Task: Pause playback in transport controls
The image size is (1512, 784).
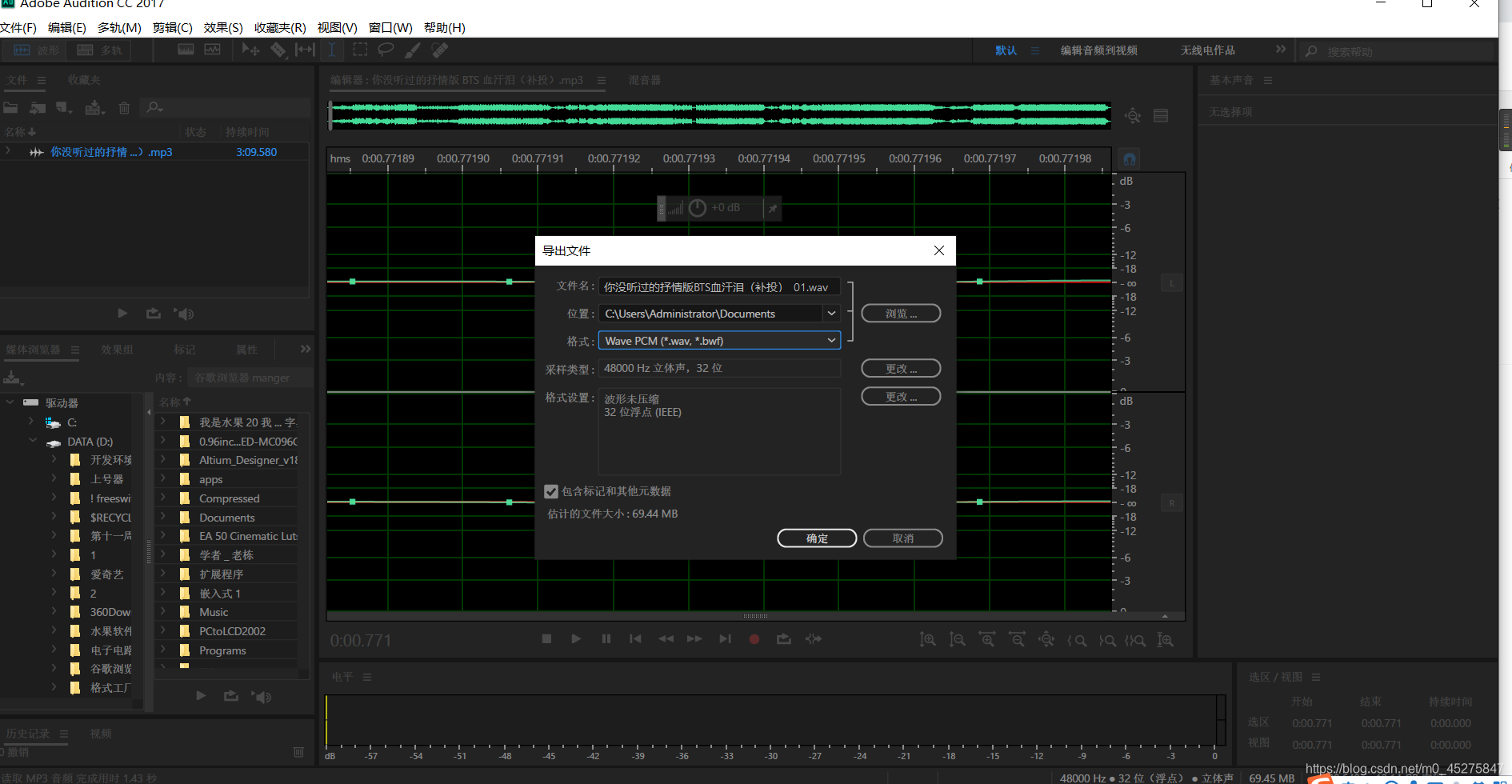Action: (606, 638)
